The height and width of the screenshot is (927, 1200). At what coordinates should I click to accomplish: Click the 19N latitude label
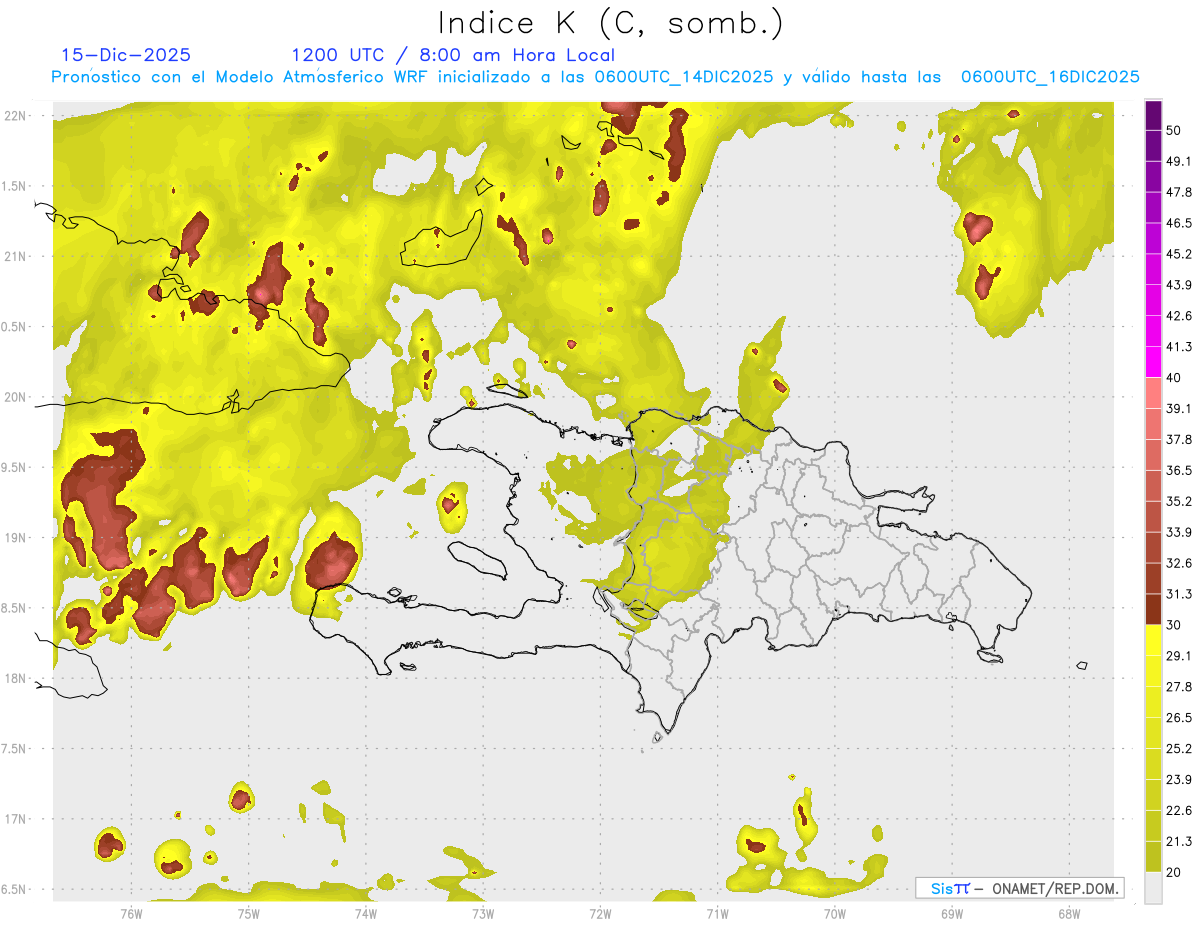pos(16,538)
